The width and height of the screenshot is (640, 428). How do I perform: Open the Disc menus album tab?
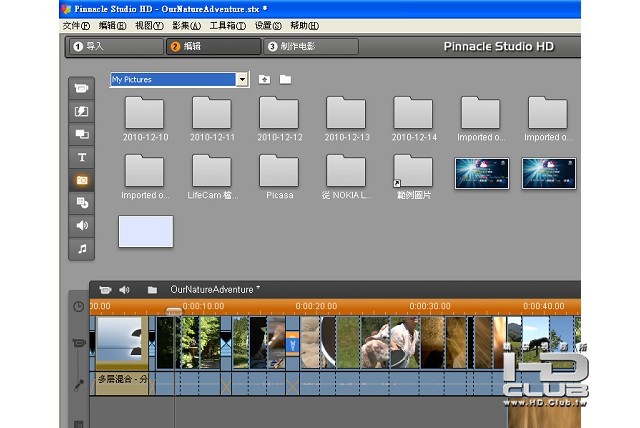click(82, 203)
